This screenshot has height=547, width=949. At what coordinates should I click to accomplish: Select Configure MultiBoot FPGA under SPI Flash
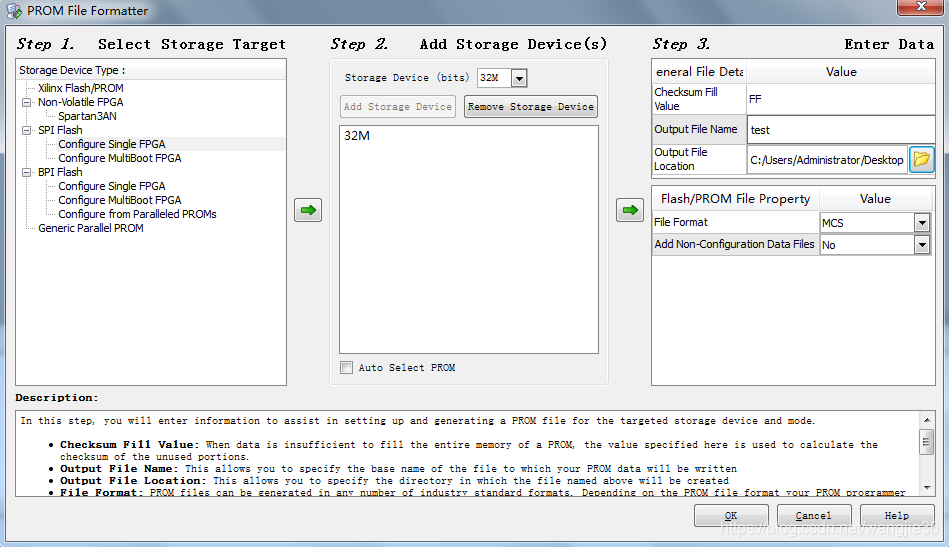point(119,158)
